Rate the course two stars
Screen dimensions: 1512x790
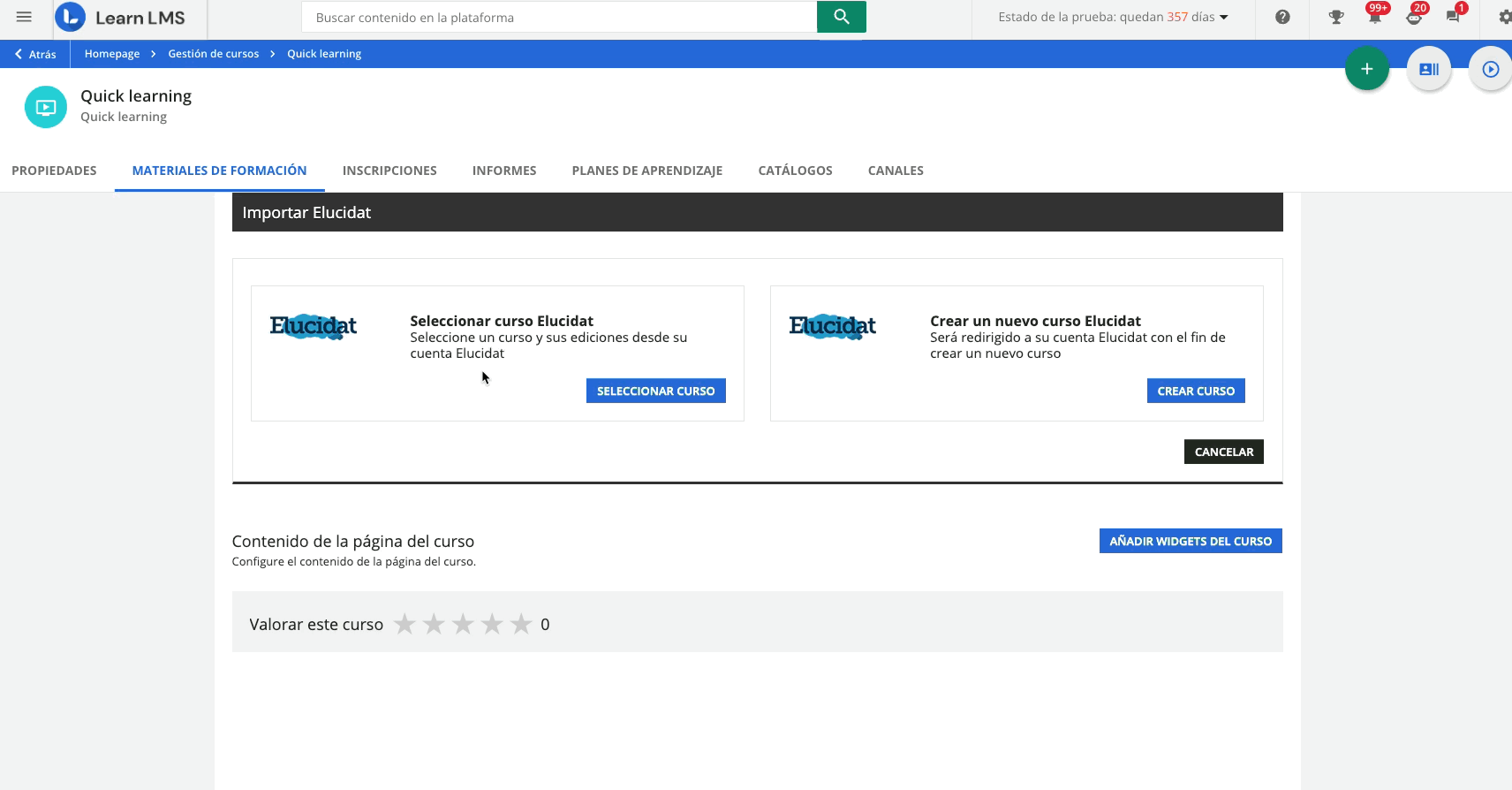point(434,624)
